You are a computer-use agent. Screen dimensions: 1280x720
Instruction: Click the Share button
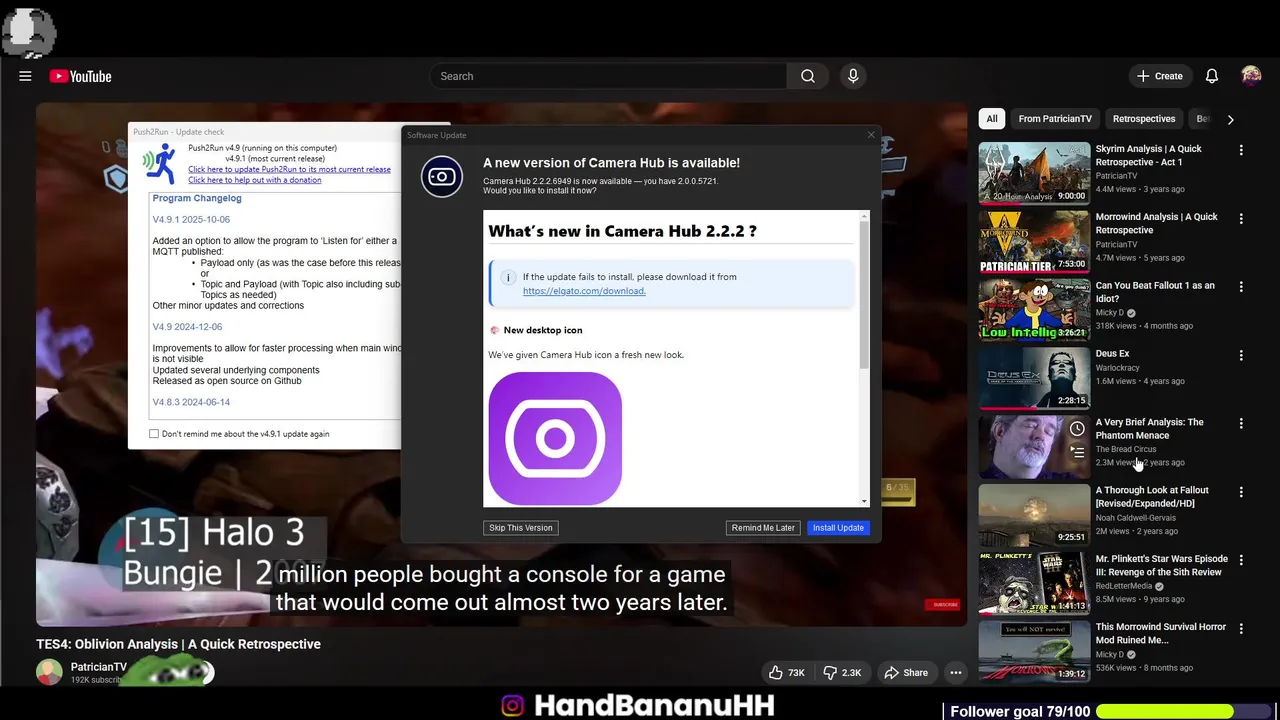906,673
